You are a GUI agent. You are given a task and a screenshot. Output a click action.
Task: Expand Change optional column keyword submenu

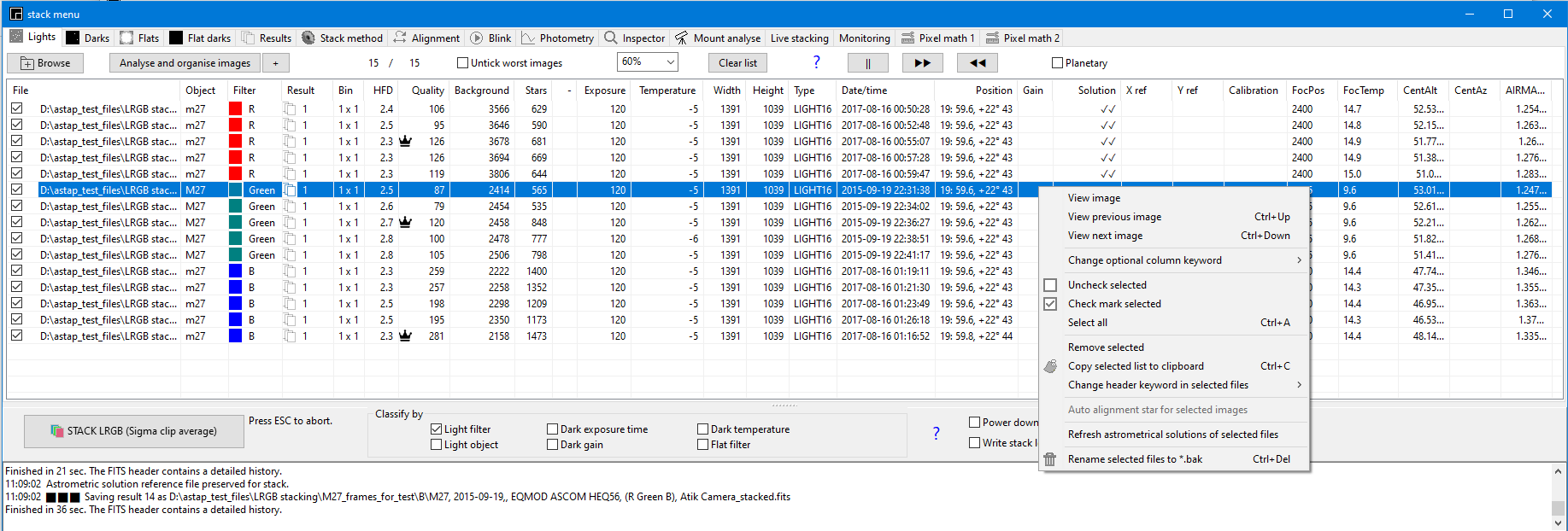coord(1174,260)
